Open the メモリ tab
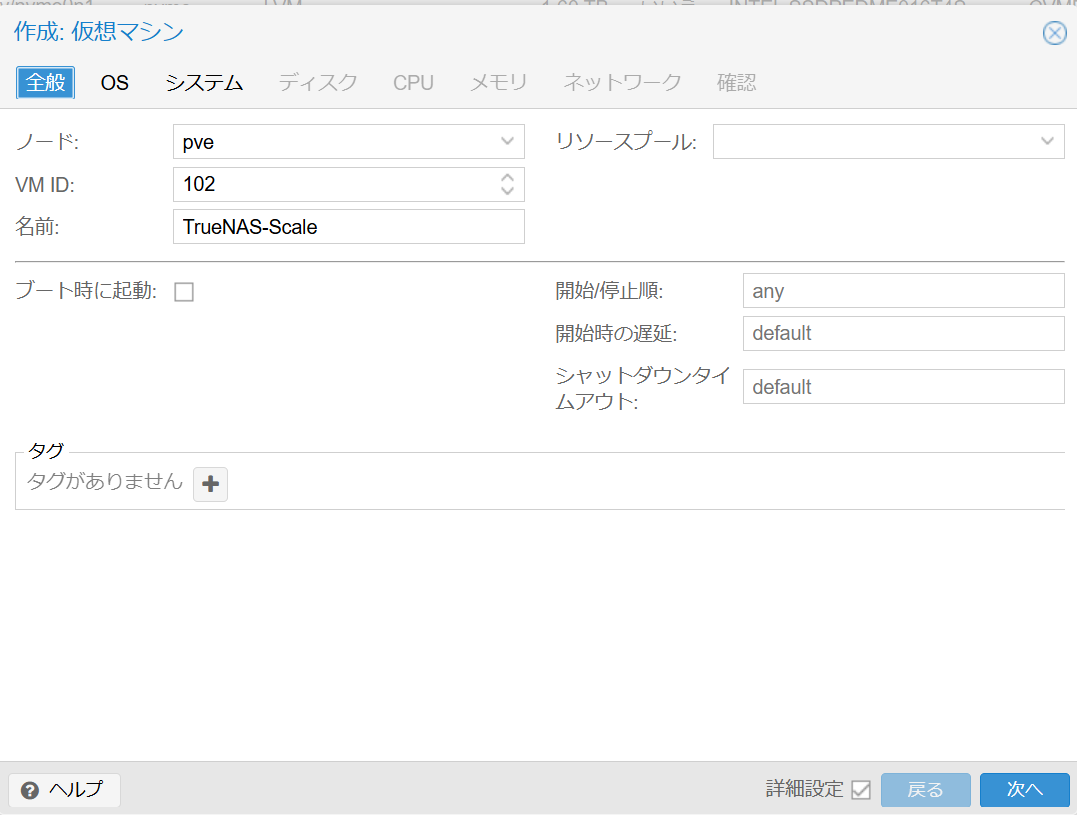Screen dimensions: 1077x815 point(498,82)
